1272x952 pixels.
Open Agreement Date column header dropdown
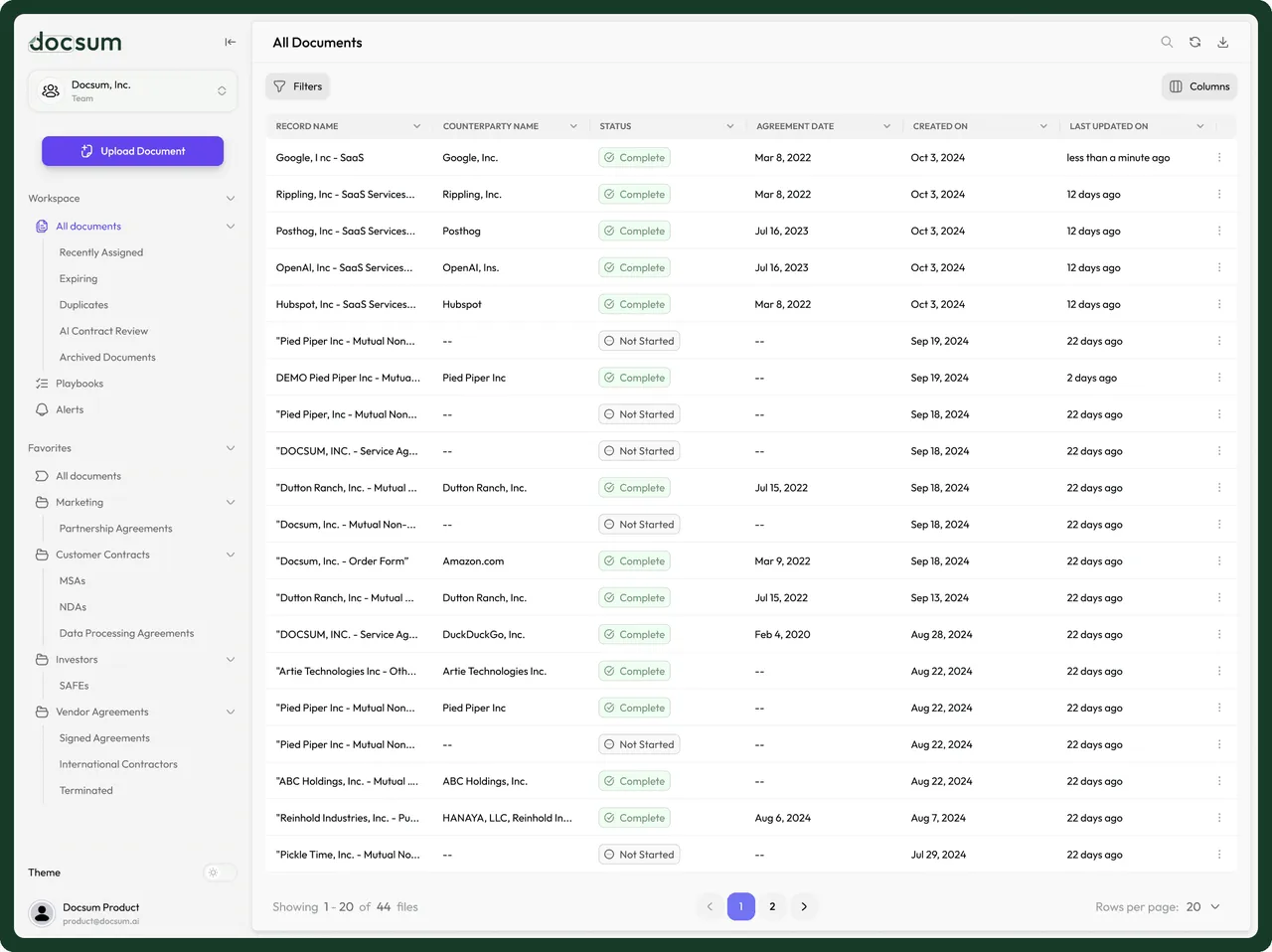[886, 126]
